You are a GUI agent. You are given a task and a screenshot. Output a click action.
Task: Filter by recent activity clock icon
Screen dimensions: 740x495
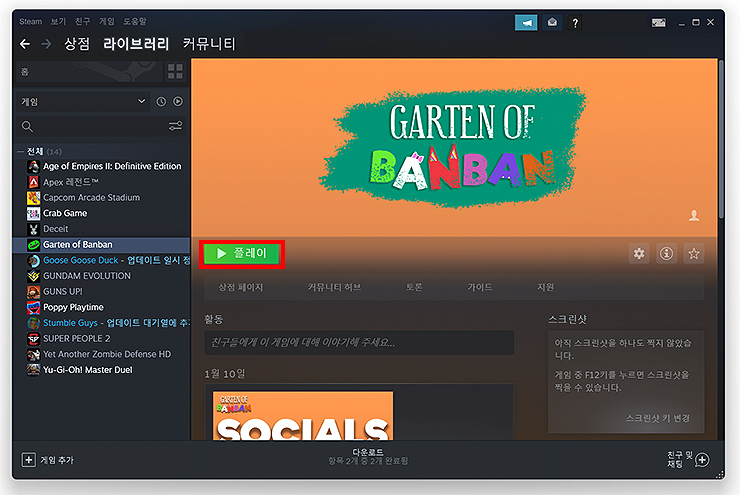pos(161,101)
